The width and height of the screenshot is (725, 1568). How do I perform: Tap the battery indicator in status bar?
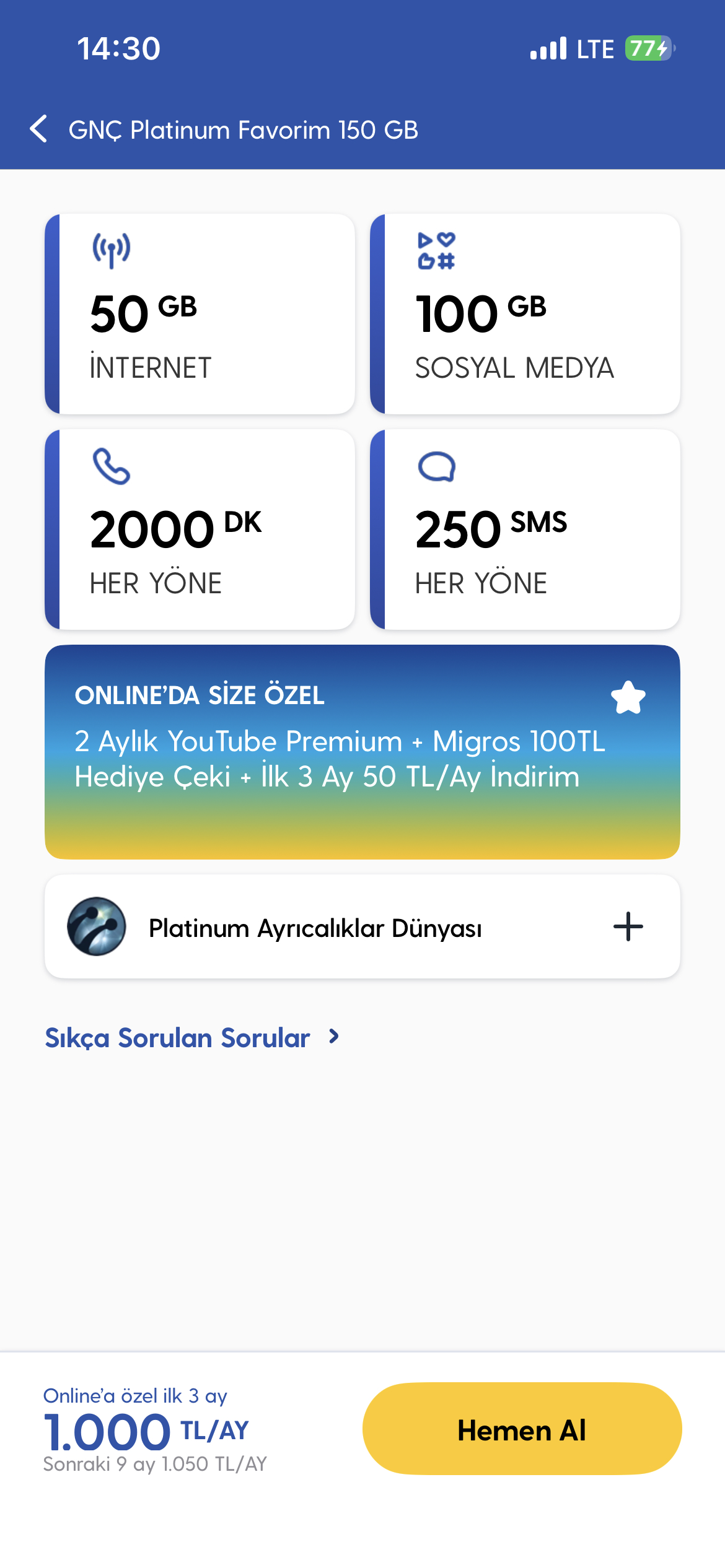tap(650, 48)
